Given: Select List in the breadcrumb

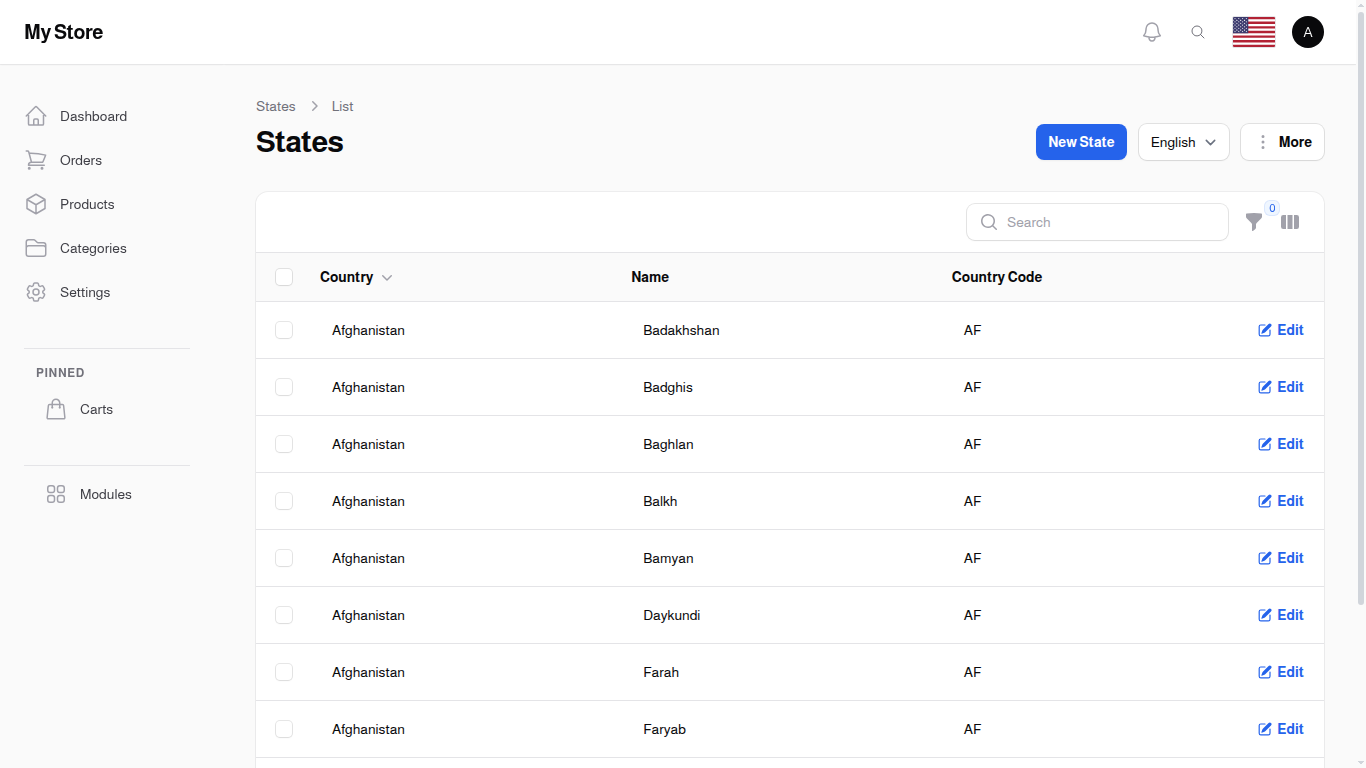Looking at the screenshot, I should coord(342,106).
